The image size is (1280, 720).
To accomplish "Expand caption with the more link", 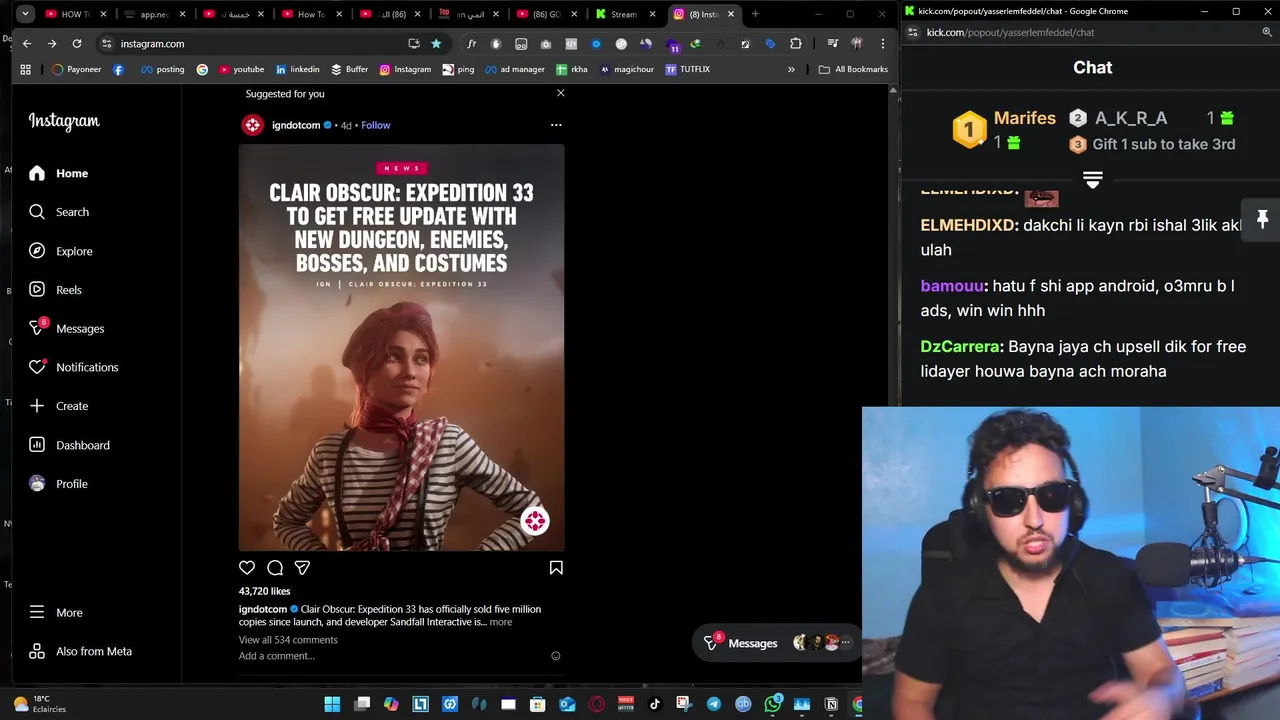I will point(501,622).
